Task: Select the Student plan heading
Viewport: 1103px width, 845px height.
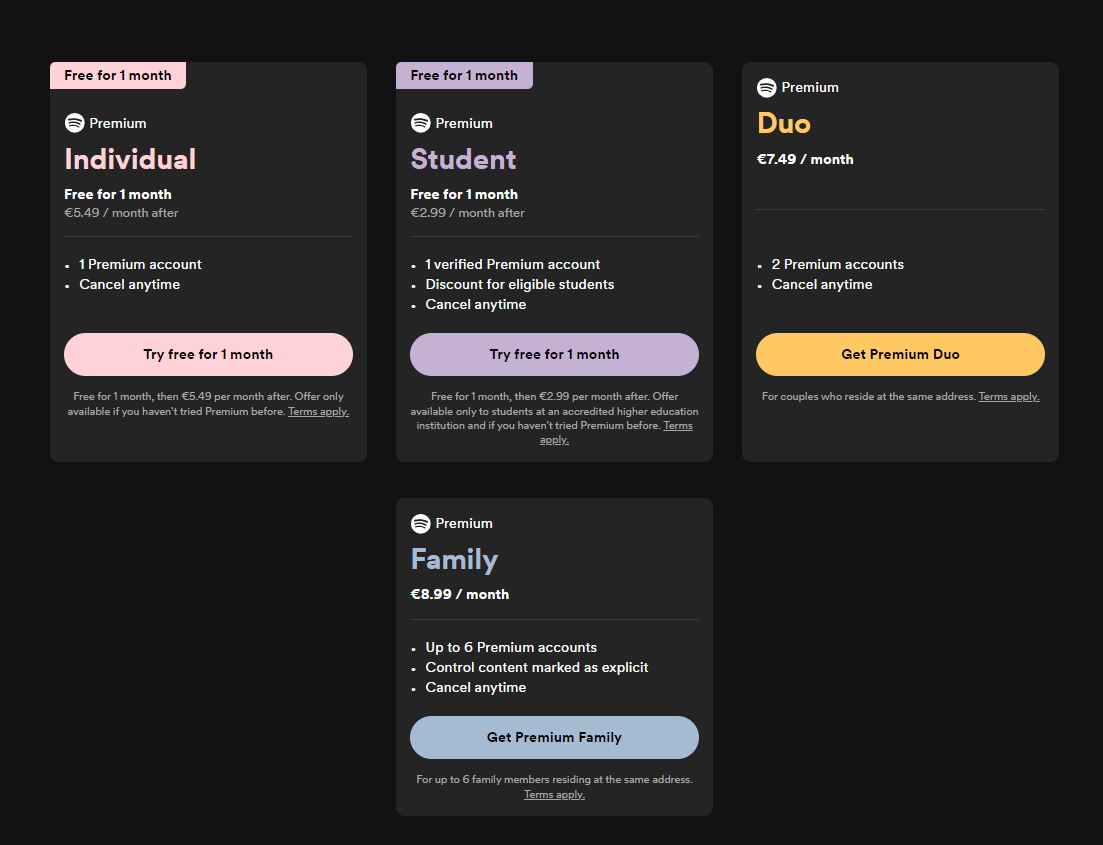Action: (464, 159)
